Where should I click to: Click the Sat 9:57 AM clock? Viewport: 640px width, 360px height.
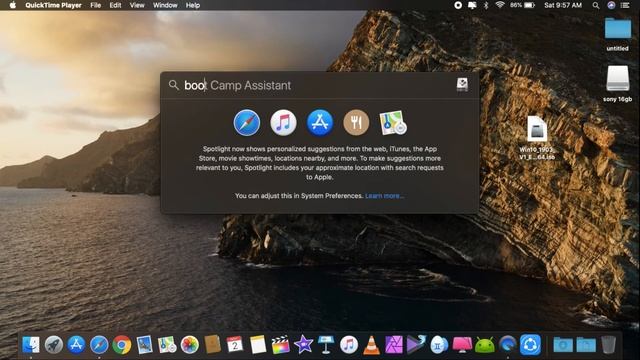(563, 5)
